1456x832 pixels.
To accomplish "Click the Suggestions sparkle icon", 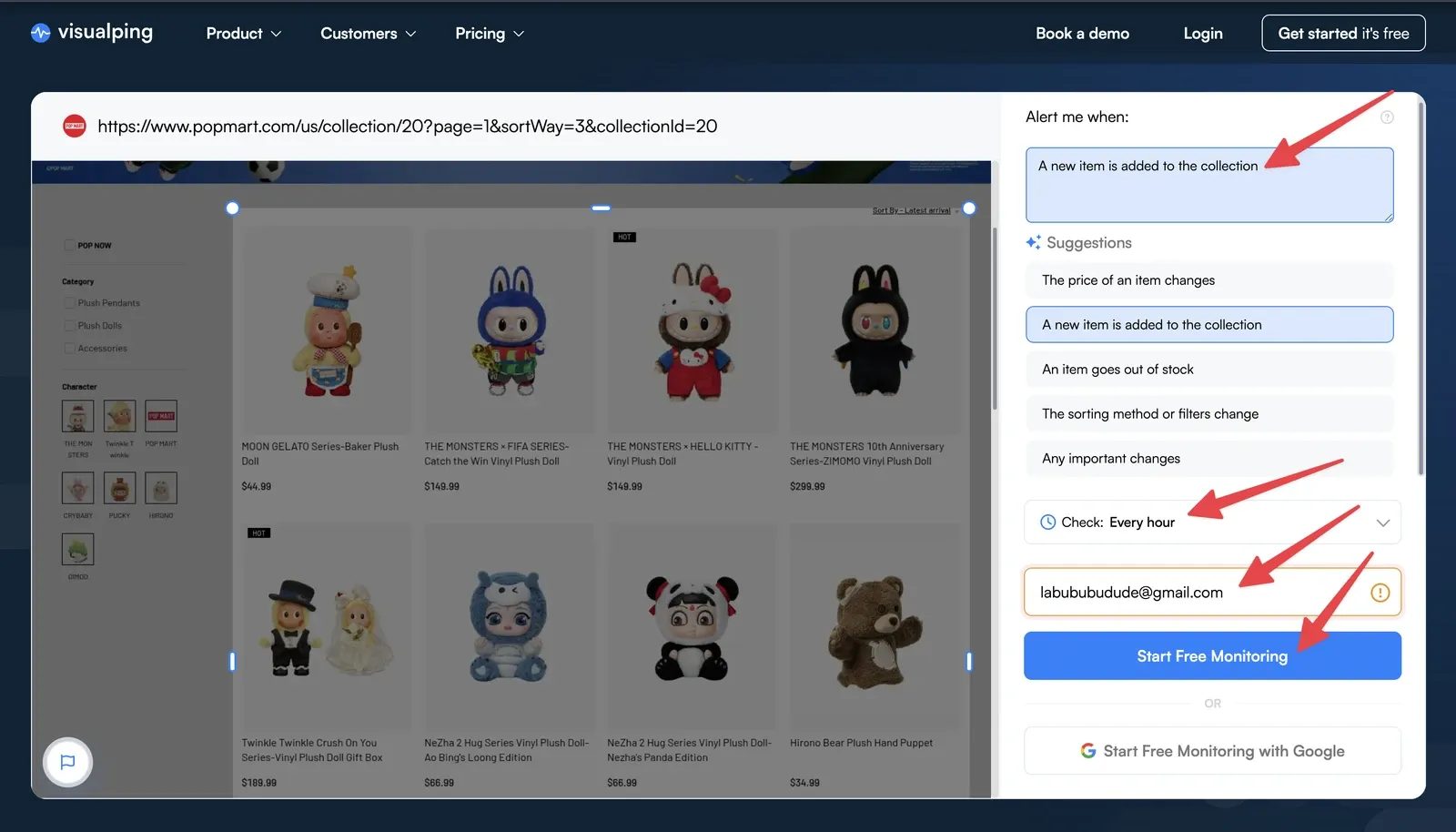I will [x=1033, y=242].
